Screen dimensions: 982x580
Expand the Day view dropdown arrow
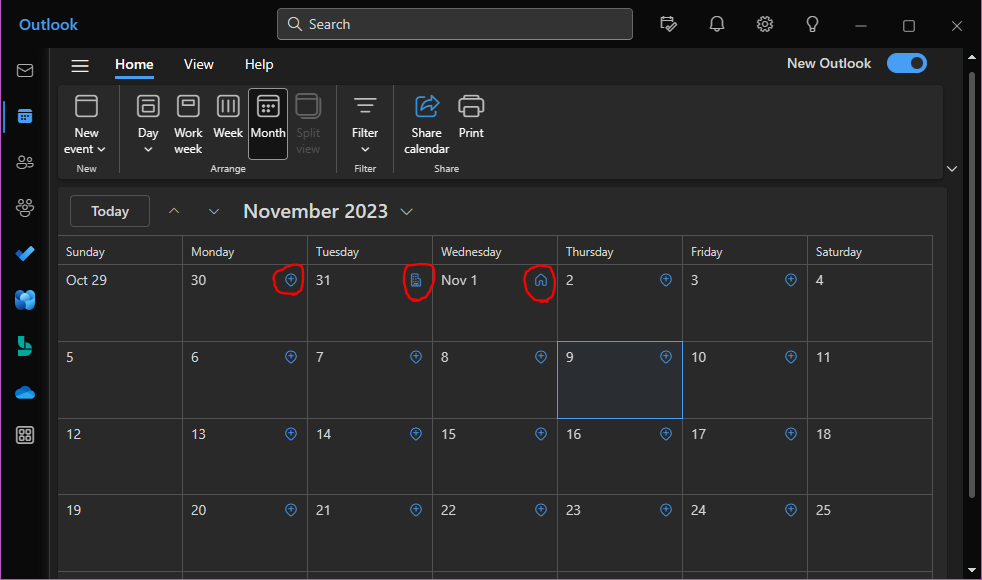[x=148, y=149]
